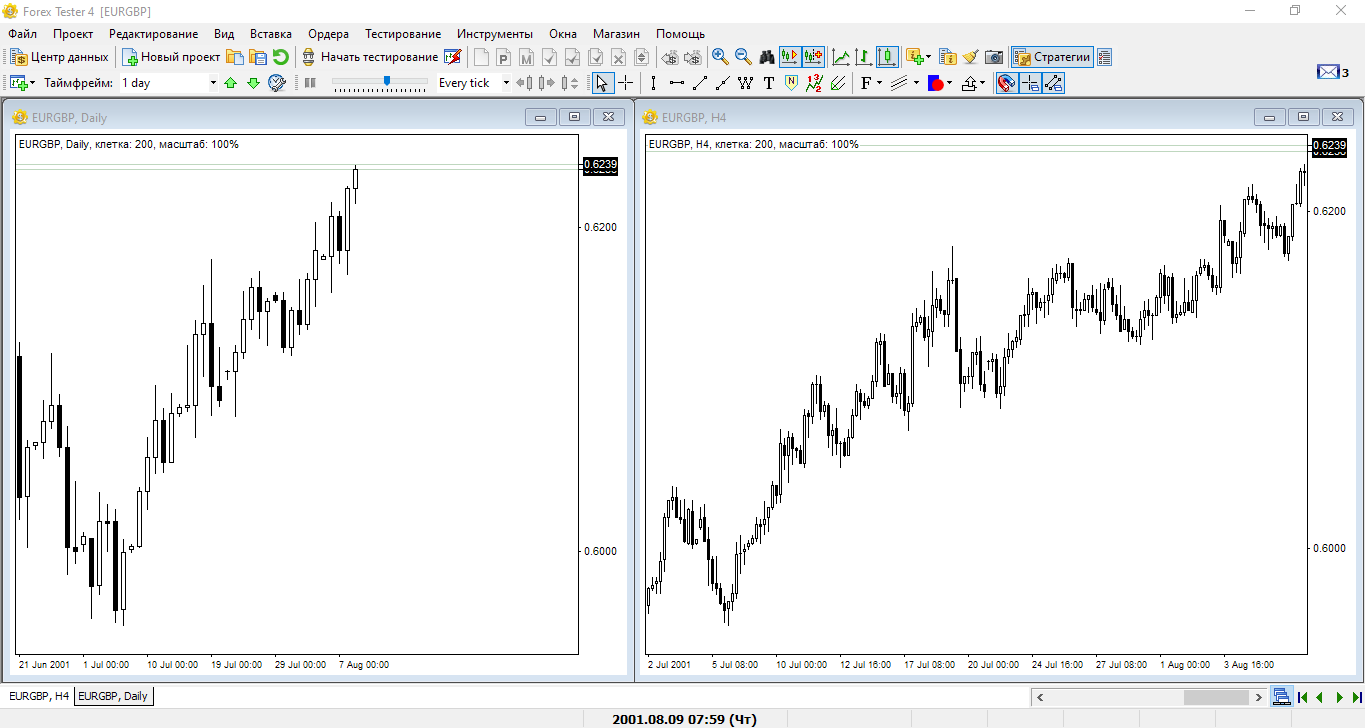Toggle the magnet snap mode

(x=1007, y=83)
